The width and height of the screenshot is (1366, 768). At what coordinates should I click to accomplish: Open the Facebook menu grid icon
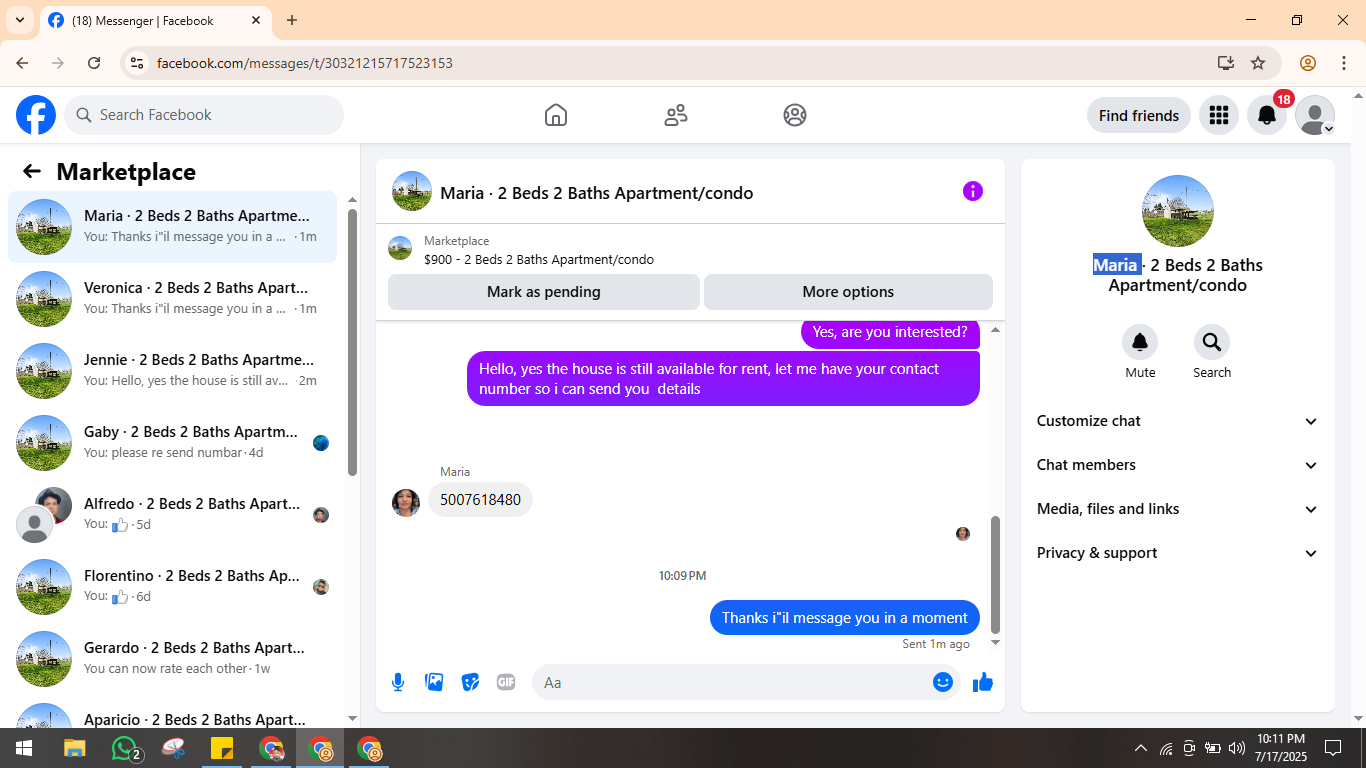coord(1218,115)
